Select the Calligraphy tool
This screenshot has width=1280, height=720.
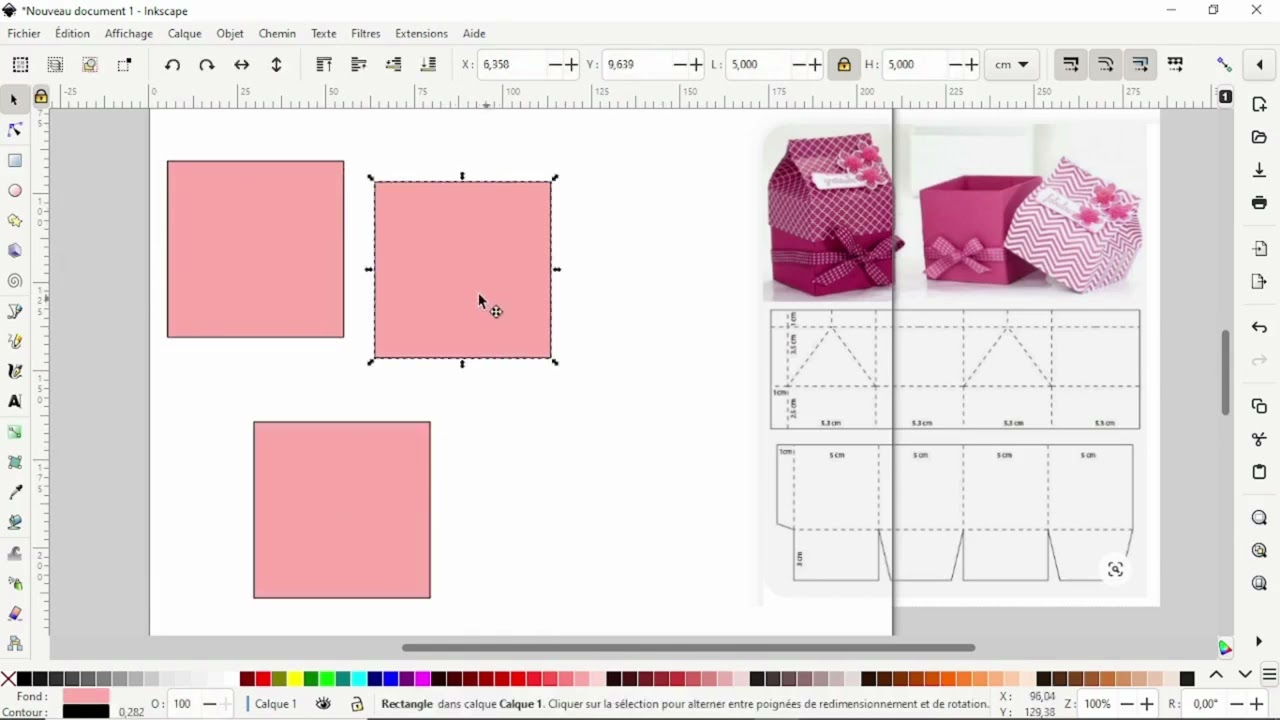[x=14, y=372]
